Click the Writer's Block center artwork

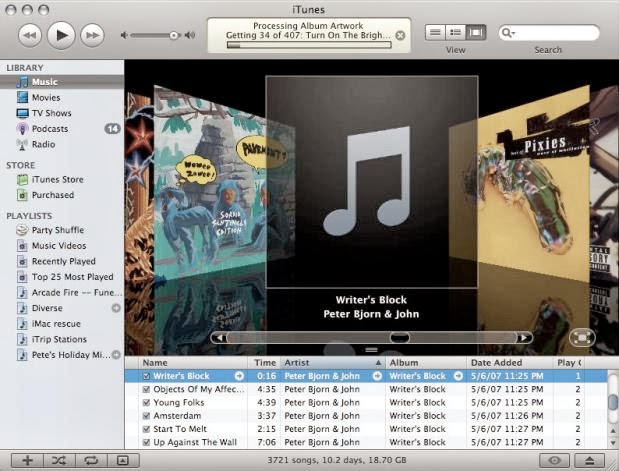pos(372,182)
